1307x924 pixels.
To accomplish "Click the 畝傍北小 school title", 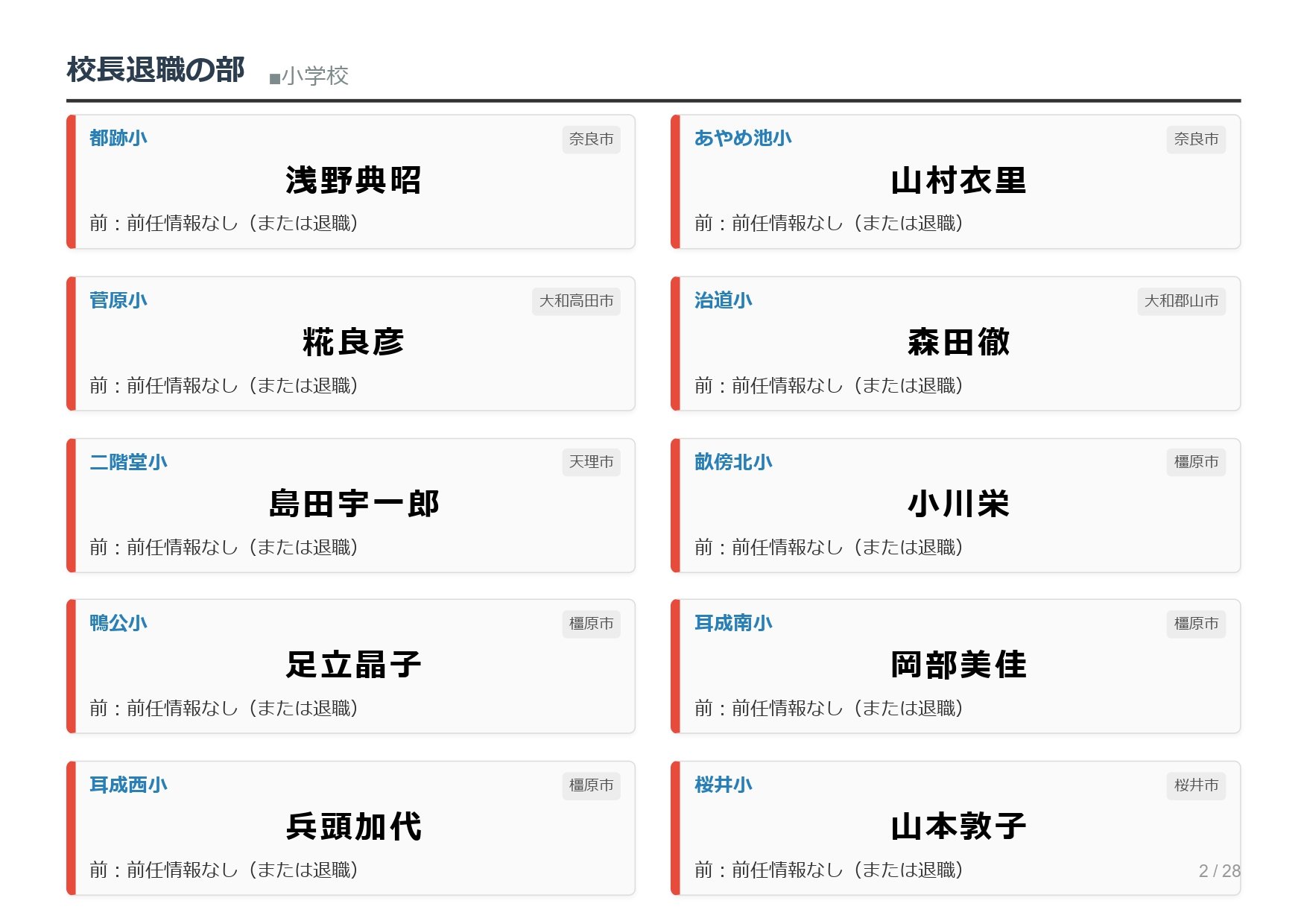I will [x=732, y=462].
